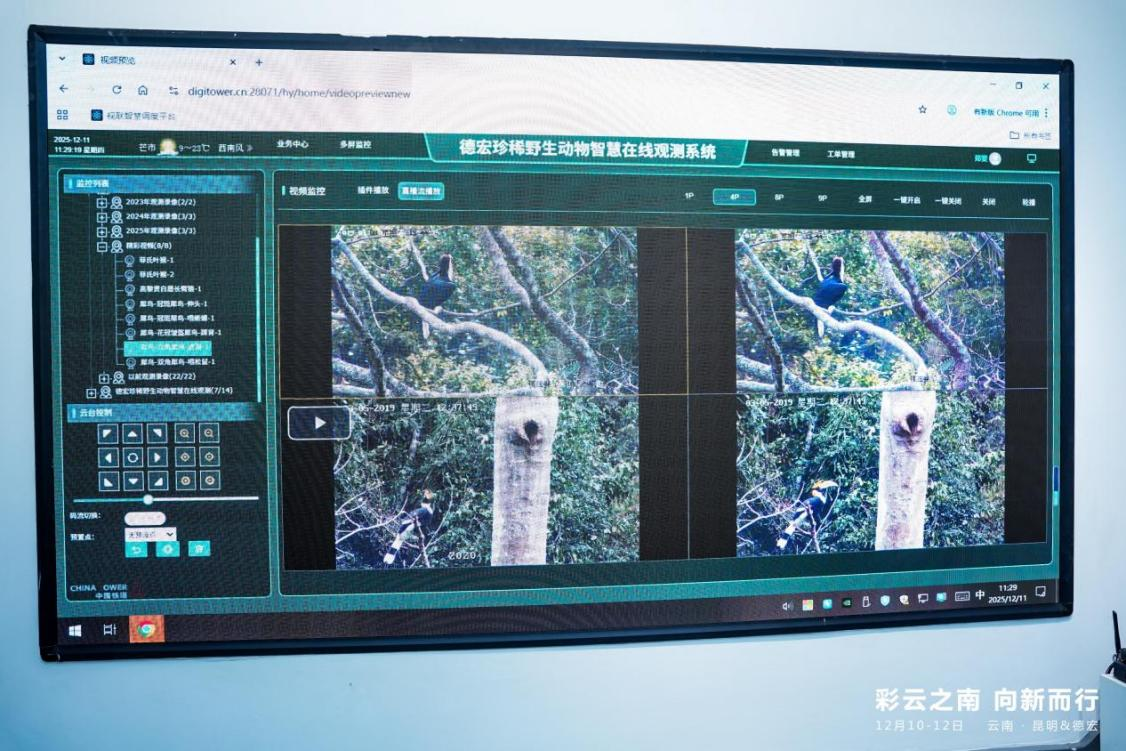Click the zoom-in magnifier in PTZ controls
This screenshot has height=751, width=1126.
186,433
